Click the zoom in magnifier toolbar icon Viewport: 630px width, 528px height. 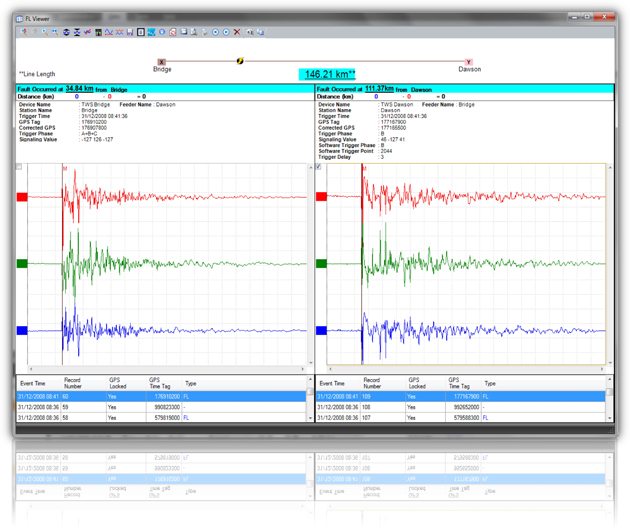tap(44, 32)
